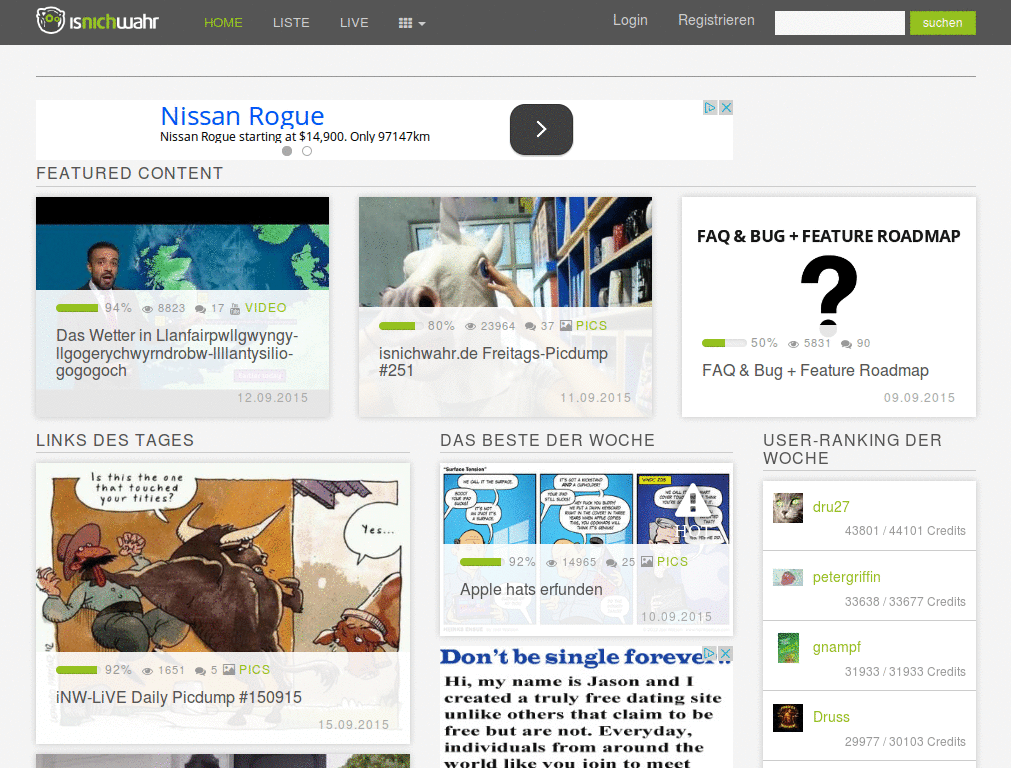Click 43801 / 44101 Credits text
The height and width of the screenshot is (768, 1024).
(905, 531)
